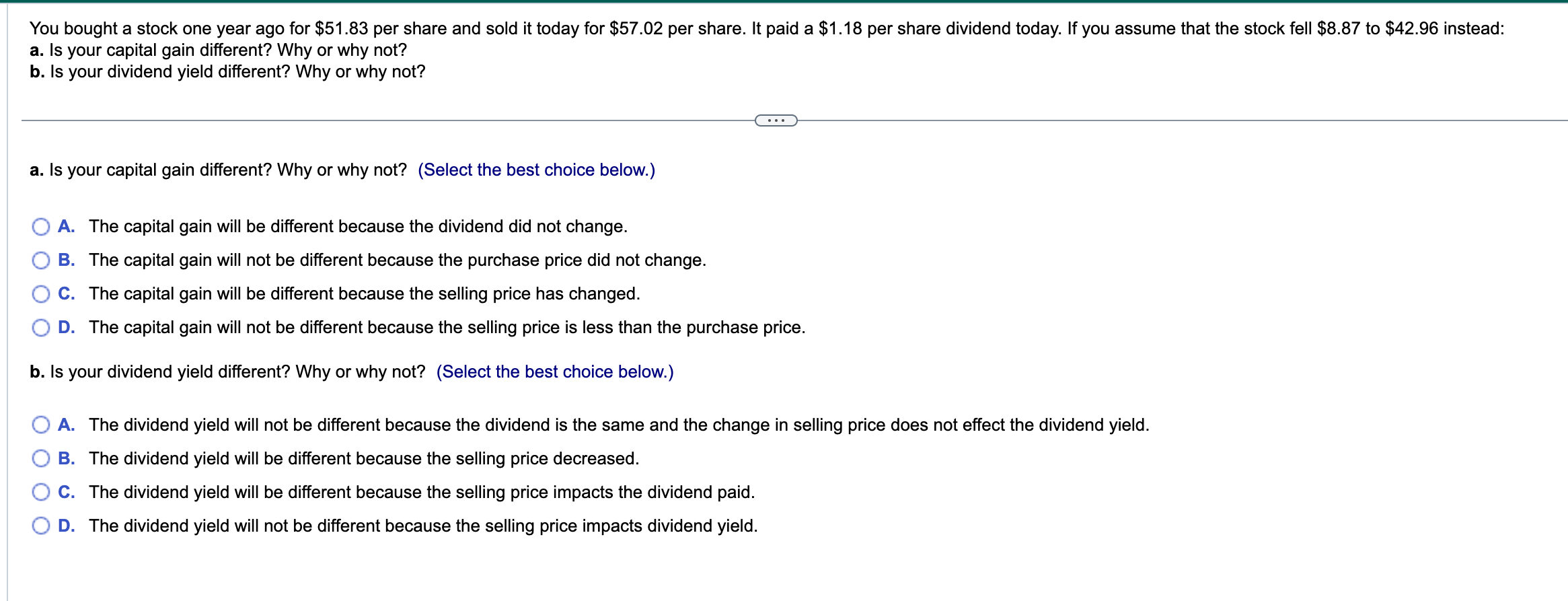This screenshot has height=601, width=1568.
Task: Click the answer text "the selling price decreased"
Action: pos(363,458)
